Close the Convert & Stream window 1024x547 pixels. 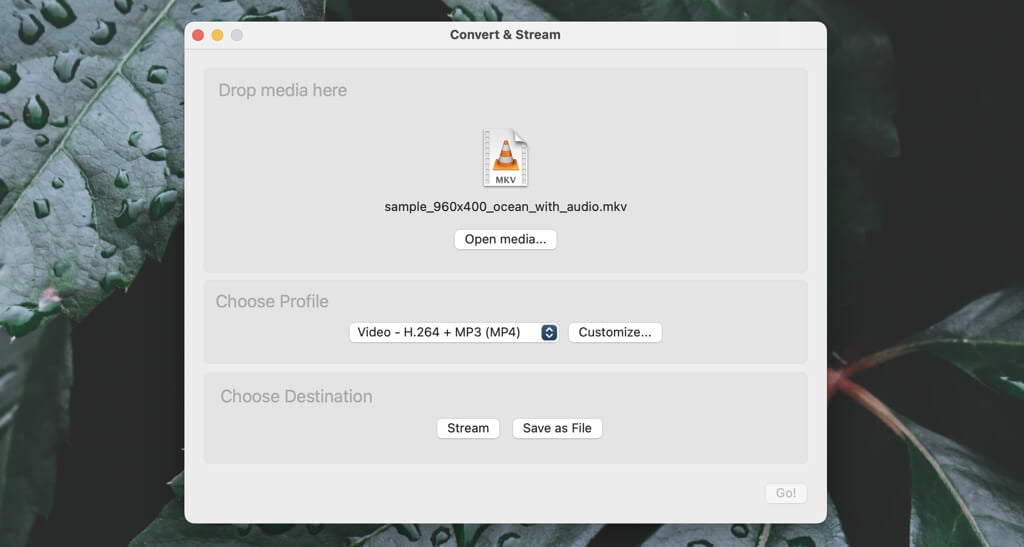tap(198, 35)
